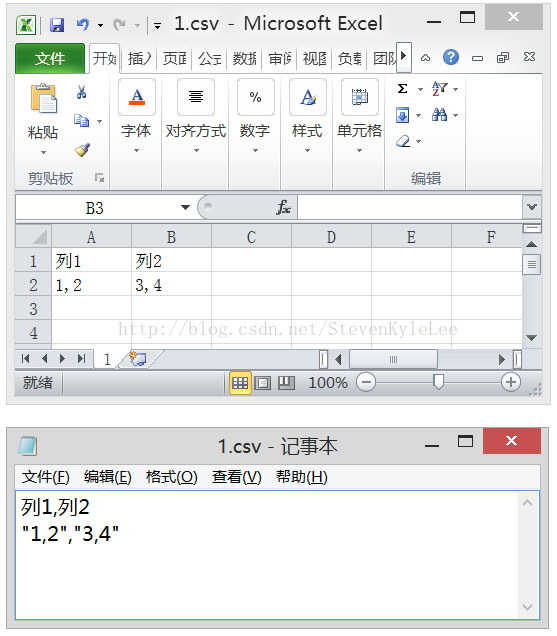Open the Name Box dropdown arrow
557x636 pixels.
click(185, 207)
